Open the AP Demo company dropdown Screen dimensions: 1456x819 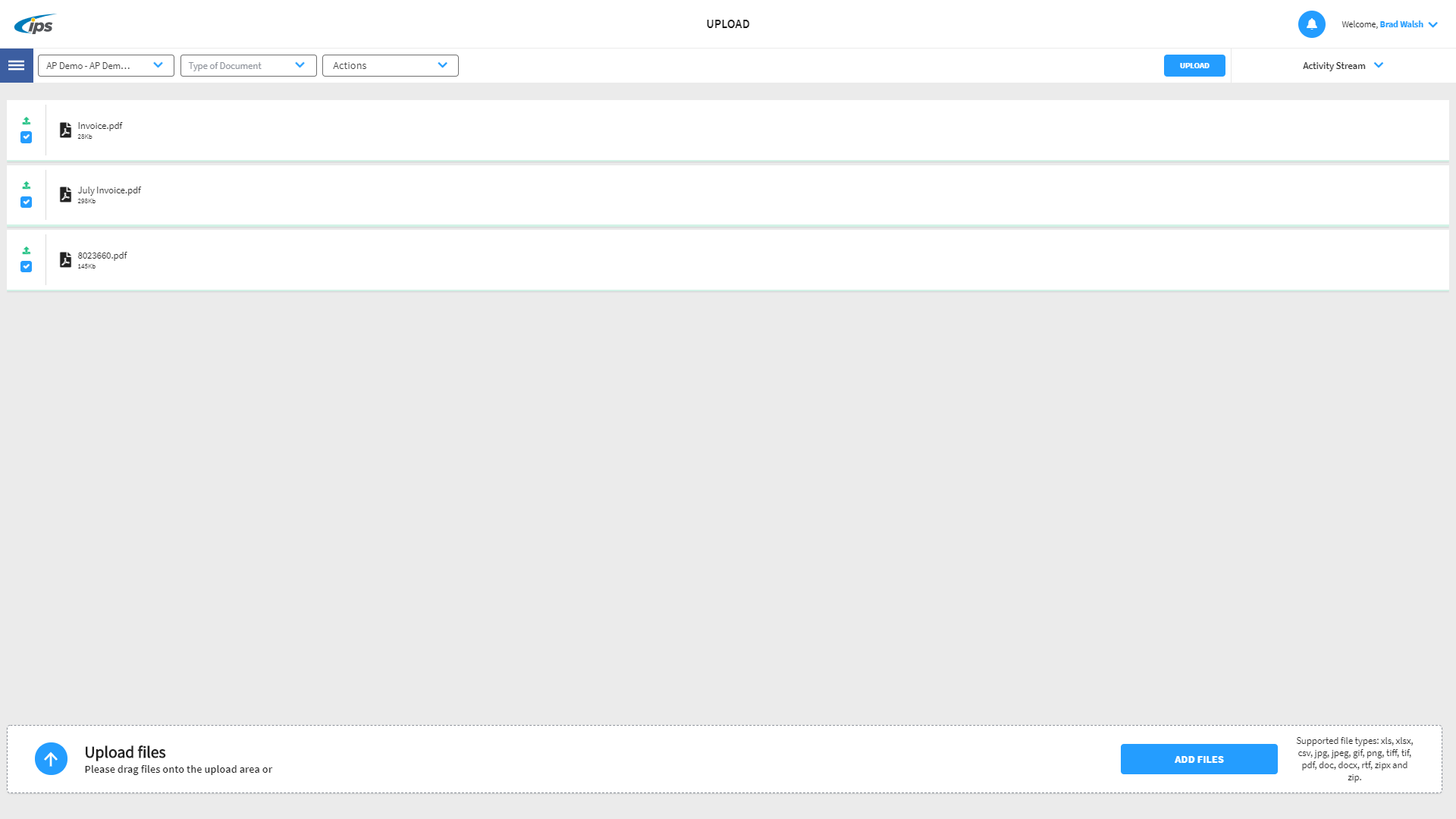click(x=105, y=65)
